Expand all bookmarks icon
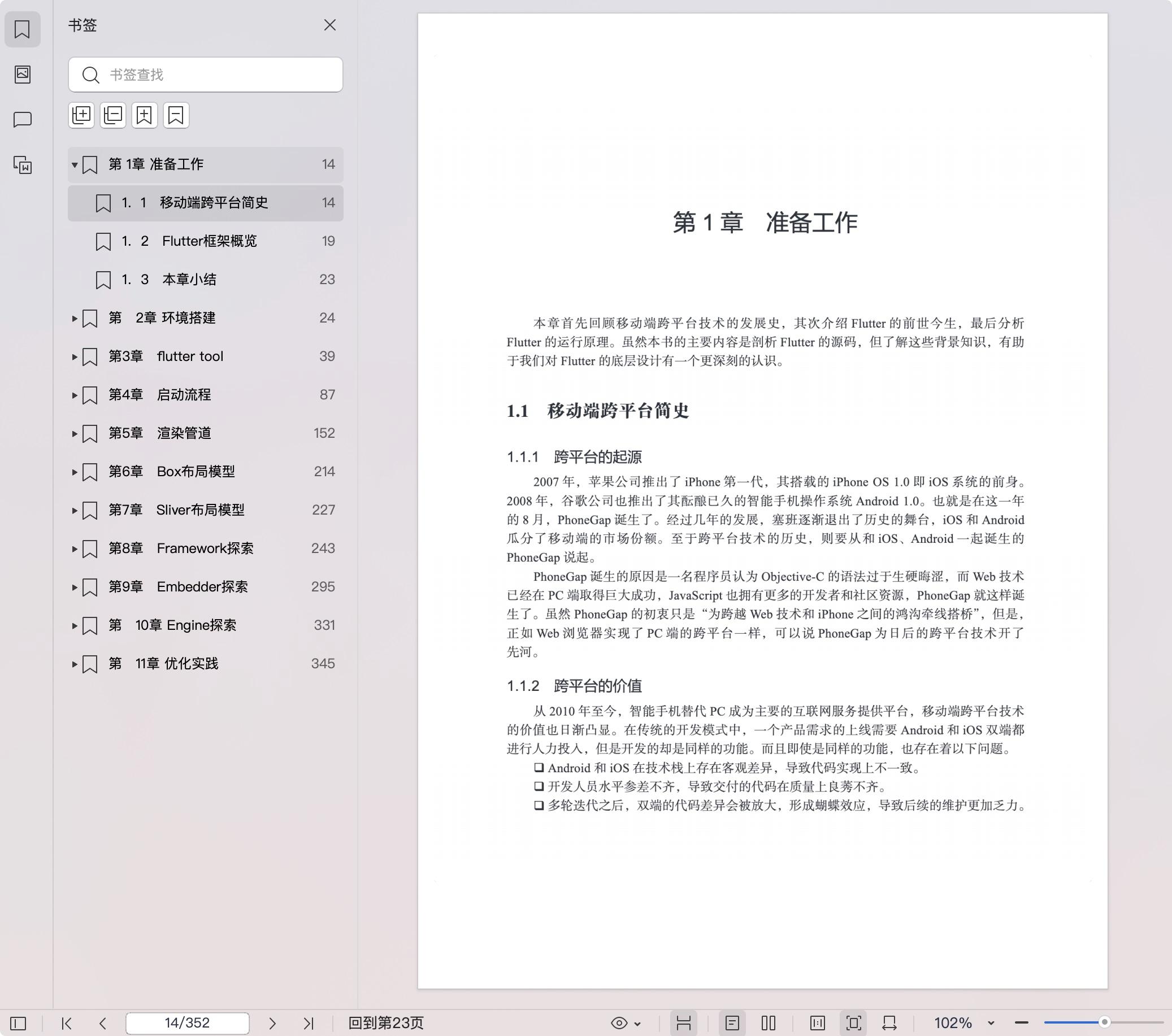Screen dimensions: 1172x1036 point(81,115)
